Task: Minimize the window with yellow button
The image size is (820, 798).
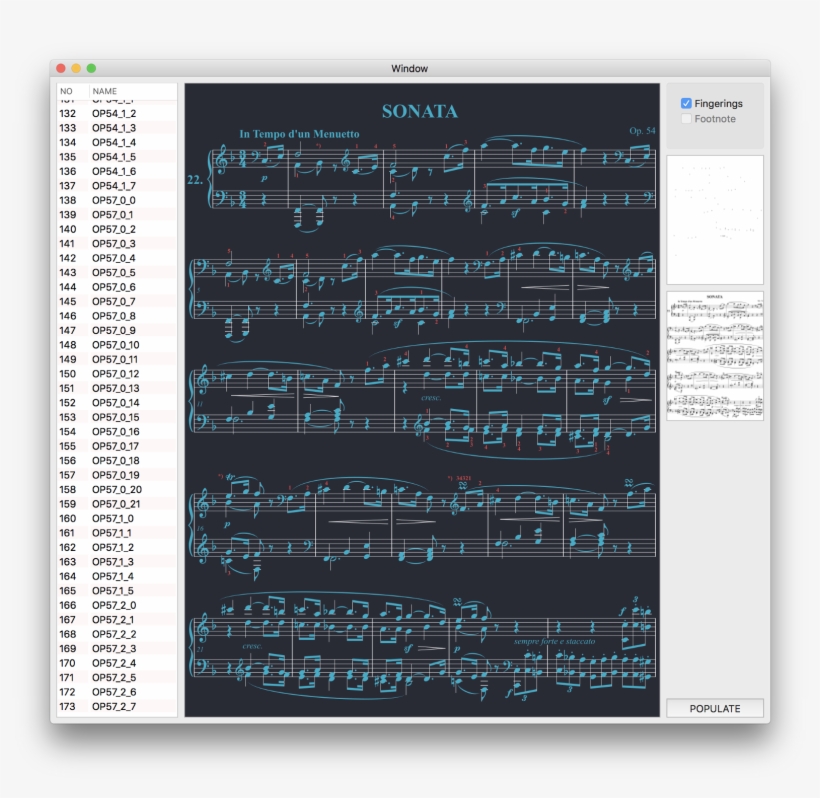Action: (76, 69)
